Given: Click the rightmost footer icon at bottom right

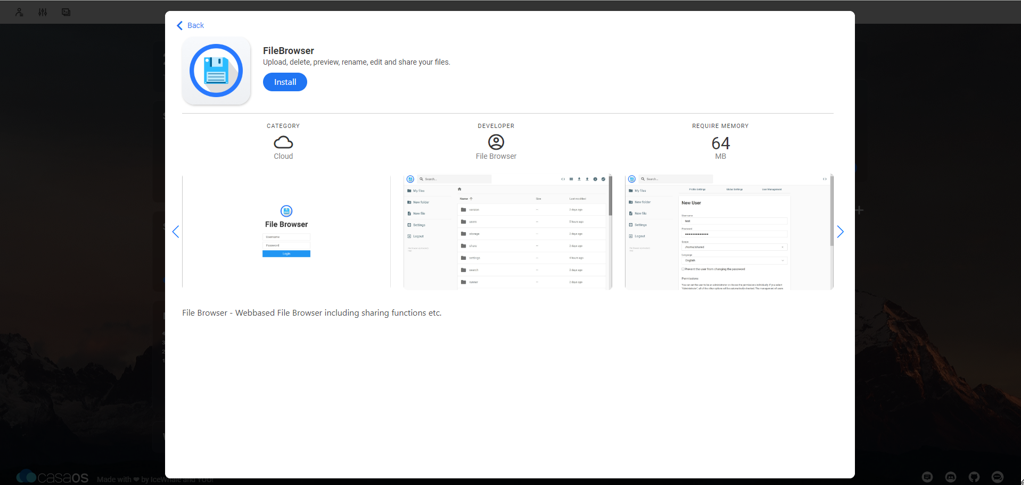Looking at the screenshot, I should pyautogui.click(x=997, y=477).
